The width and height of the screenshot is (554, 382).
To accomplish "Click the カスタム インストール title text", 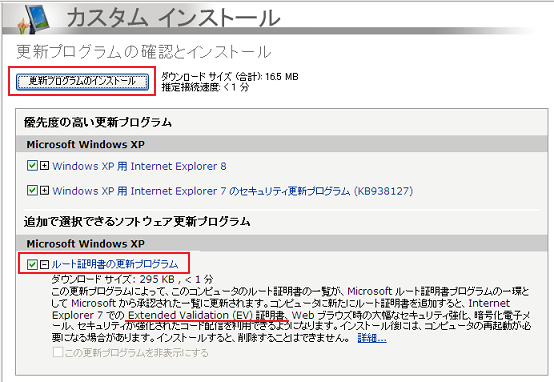I will point(173,18).
